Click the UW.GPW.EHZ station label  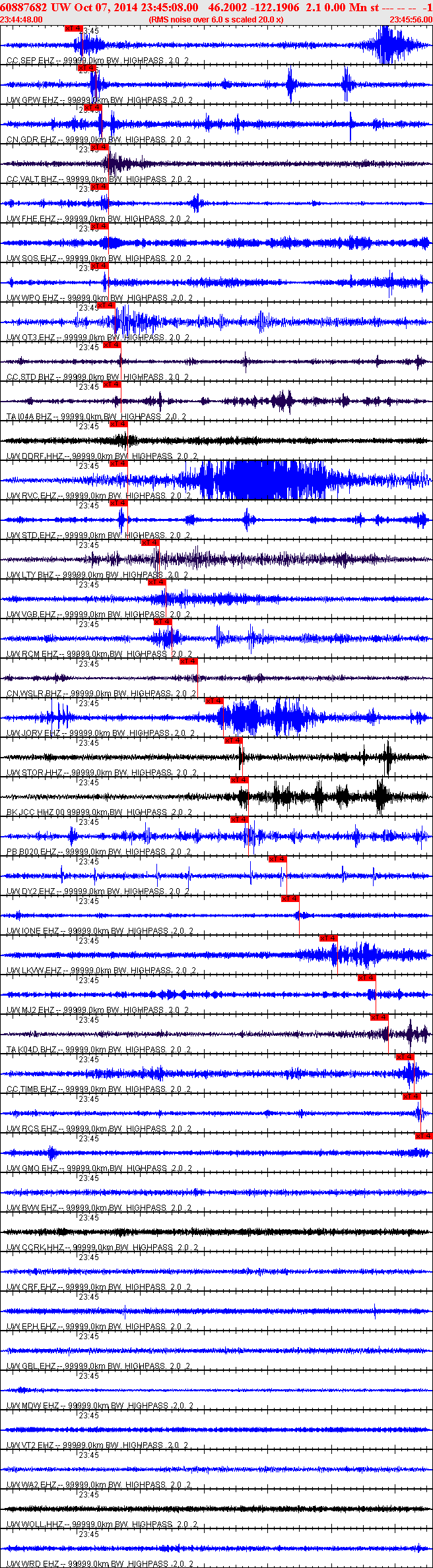[x=100, y=100]
